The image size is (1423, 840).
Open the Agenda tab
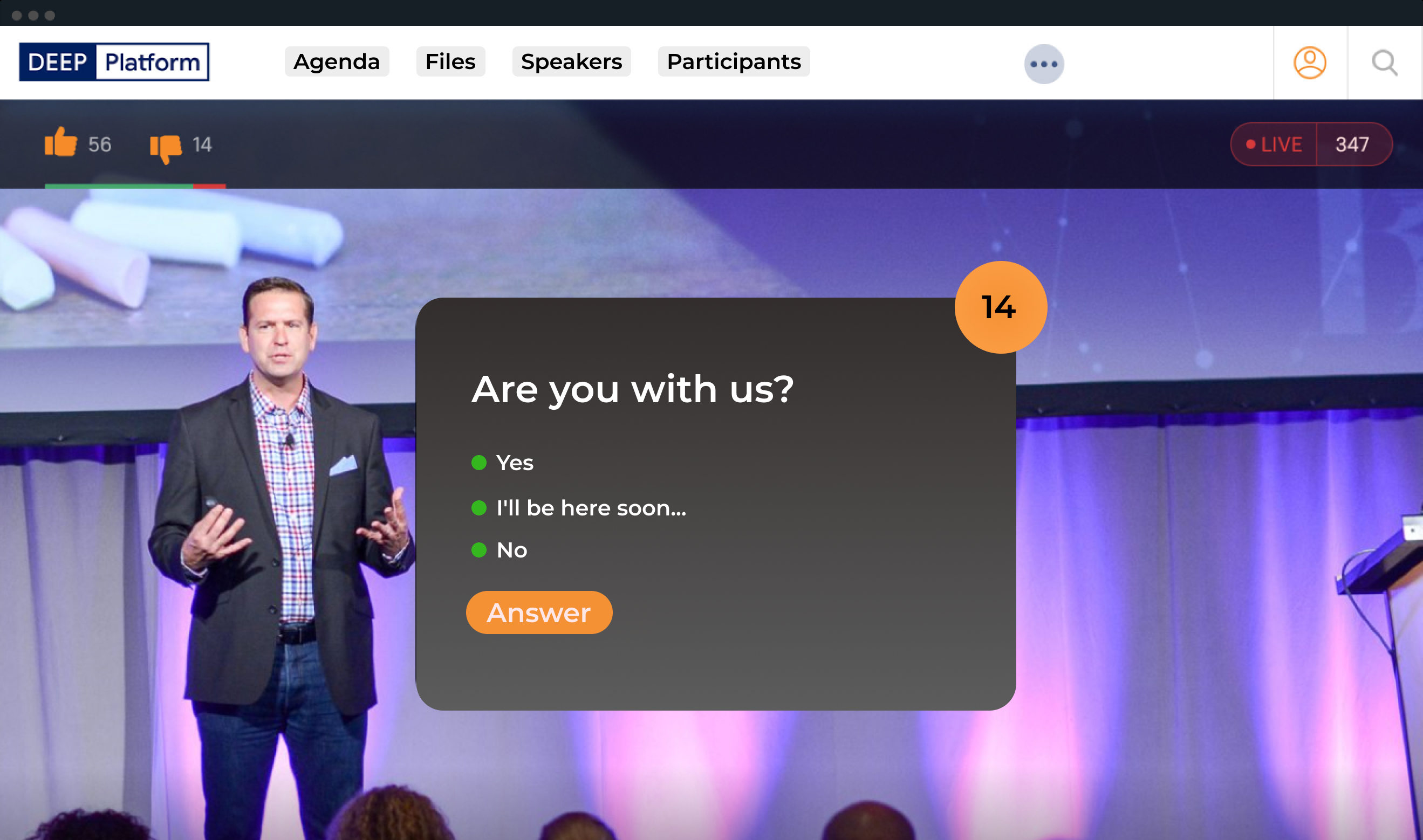[337, 61]
